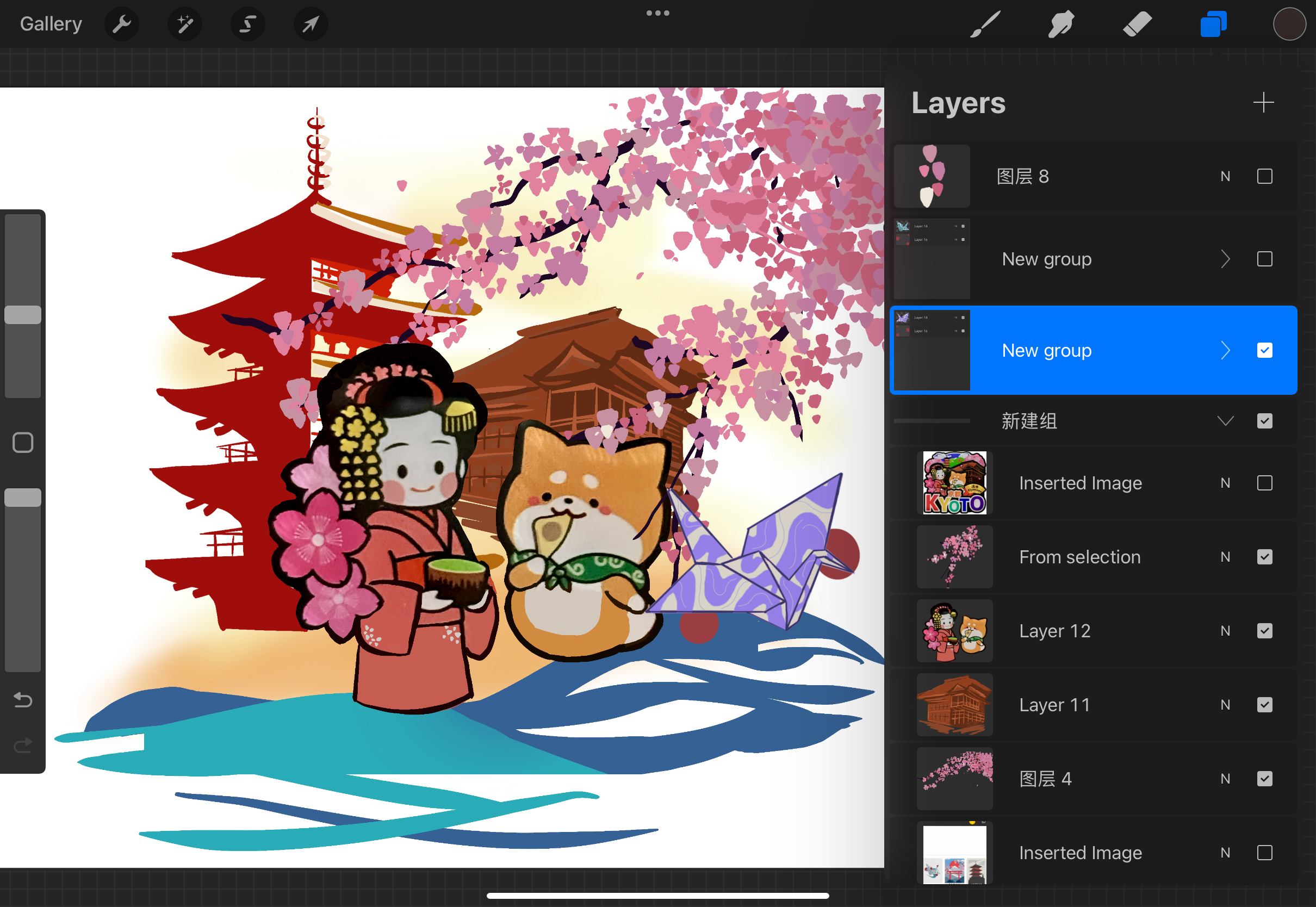Open the active color swatch
This screenshot has width=1316, height=907.
point(1289,24)
